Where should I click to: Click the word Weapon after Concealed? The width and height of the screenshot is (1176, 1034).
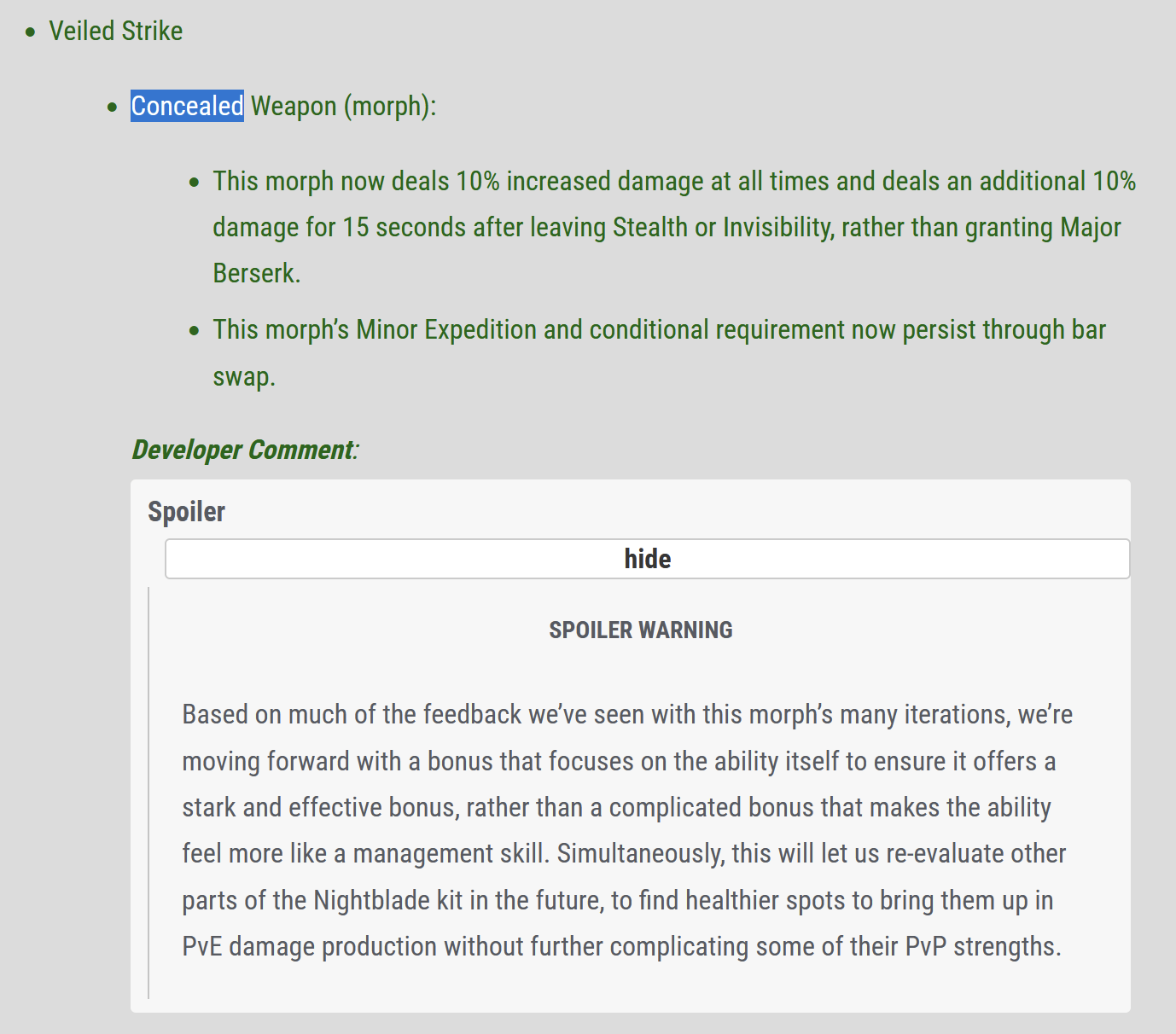(x=294, y=107)
